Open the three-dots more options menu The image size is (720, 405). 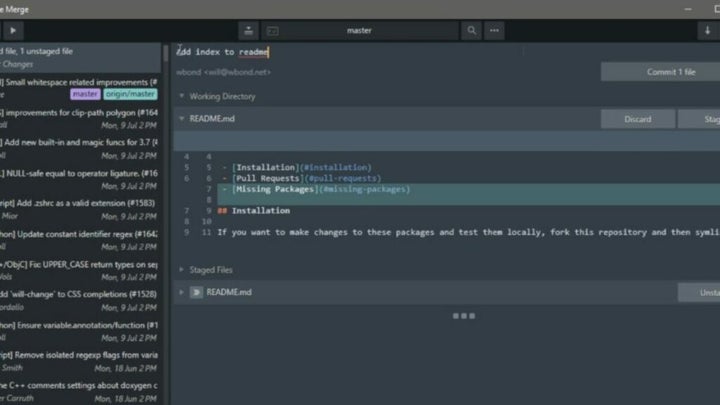[x=495, y=30]
